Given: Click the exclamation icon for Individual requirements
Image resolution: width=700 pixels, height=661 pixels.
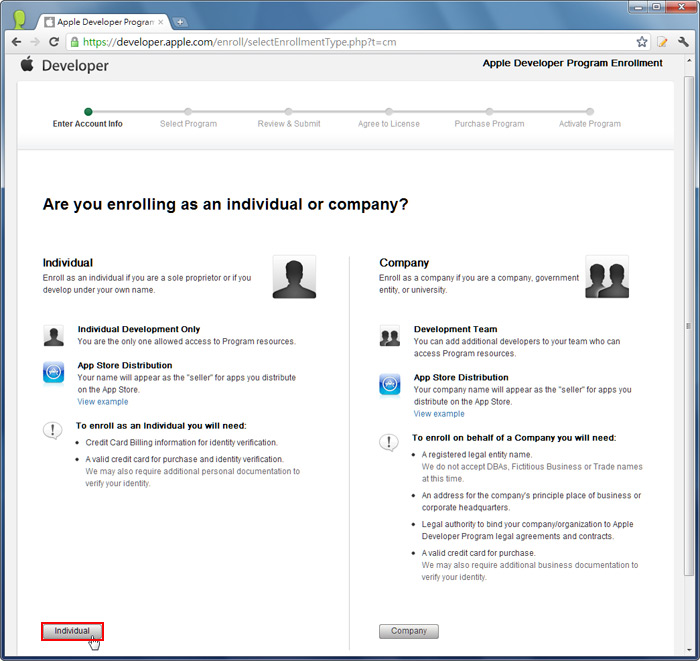Looking at the screenshot, I should [x=53, y=431].
